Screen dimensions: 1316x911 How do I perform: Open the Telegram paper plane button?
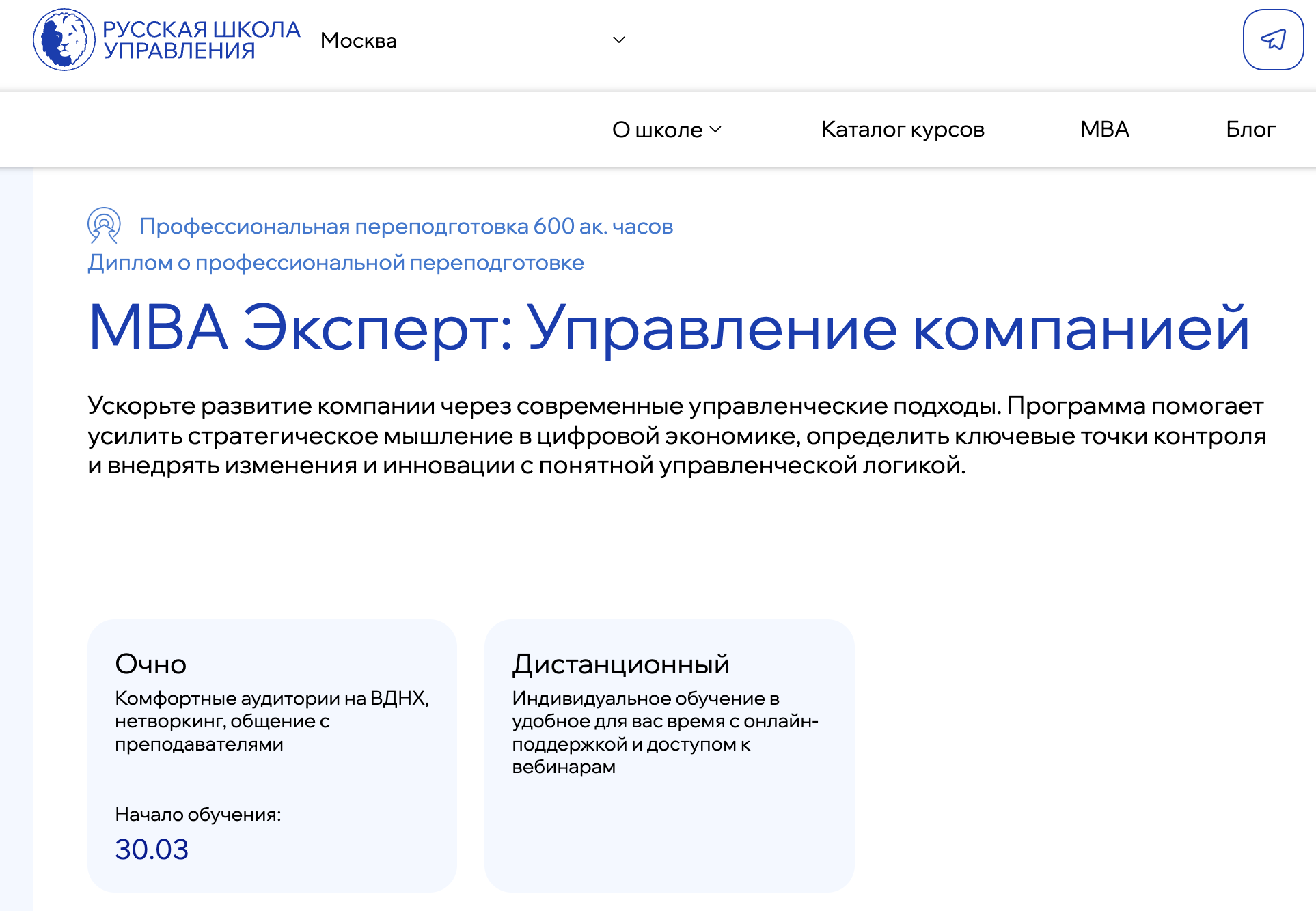pyautogui.click(x=1273, y=40)
